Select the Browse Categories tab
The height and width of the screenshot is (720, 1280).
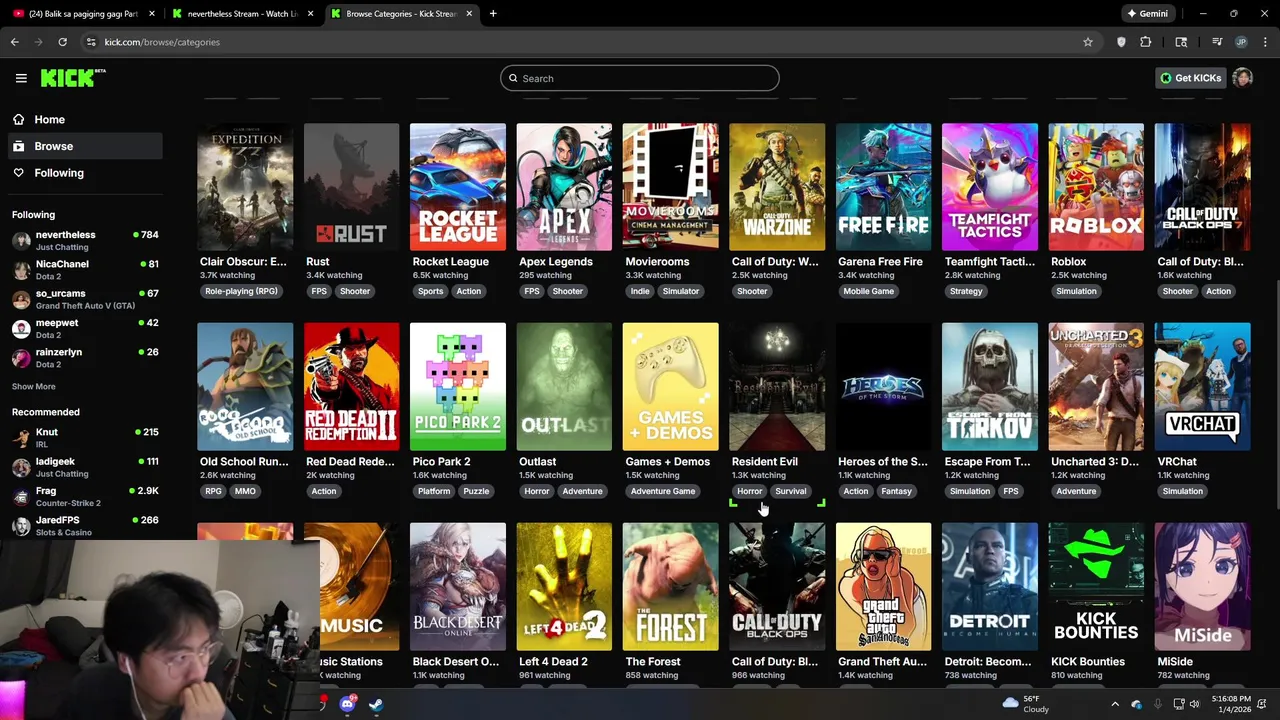401,14
